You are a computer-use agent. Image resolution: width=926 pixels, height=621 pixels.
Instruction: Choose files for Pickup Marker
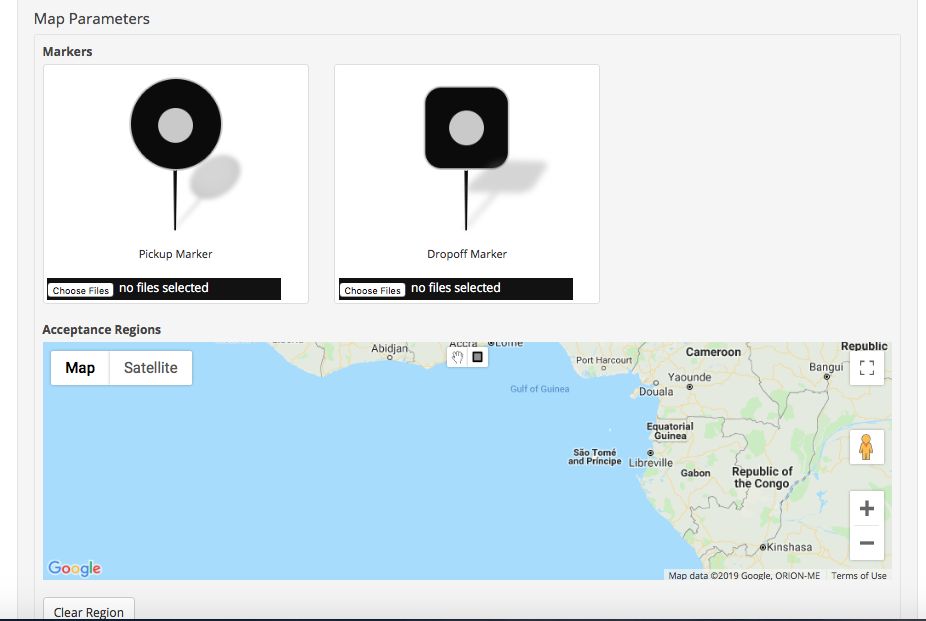pyautogui.click(x=80, y=290)
